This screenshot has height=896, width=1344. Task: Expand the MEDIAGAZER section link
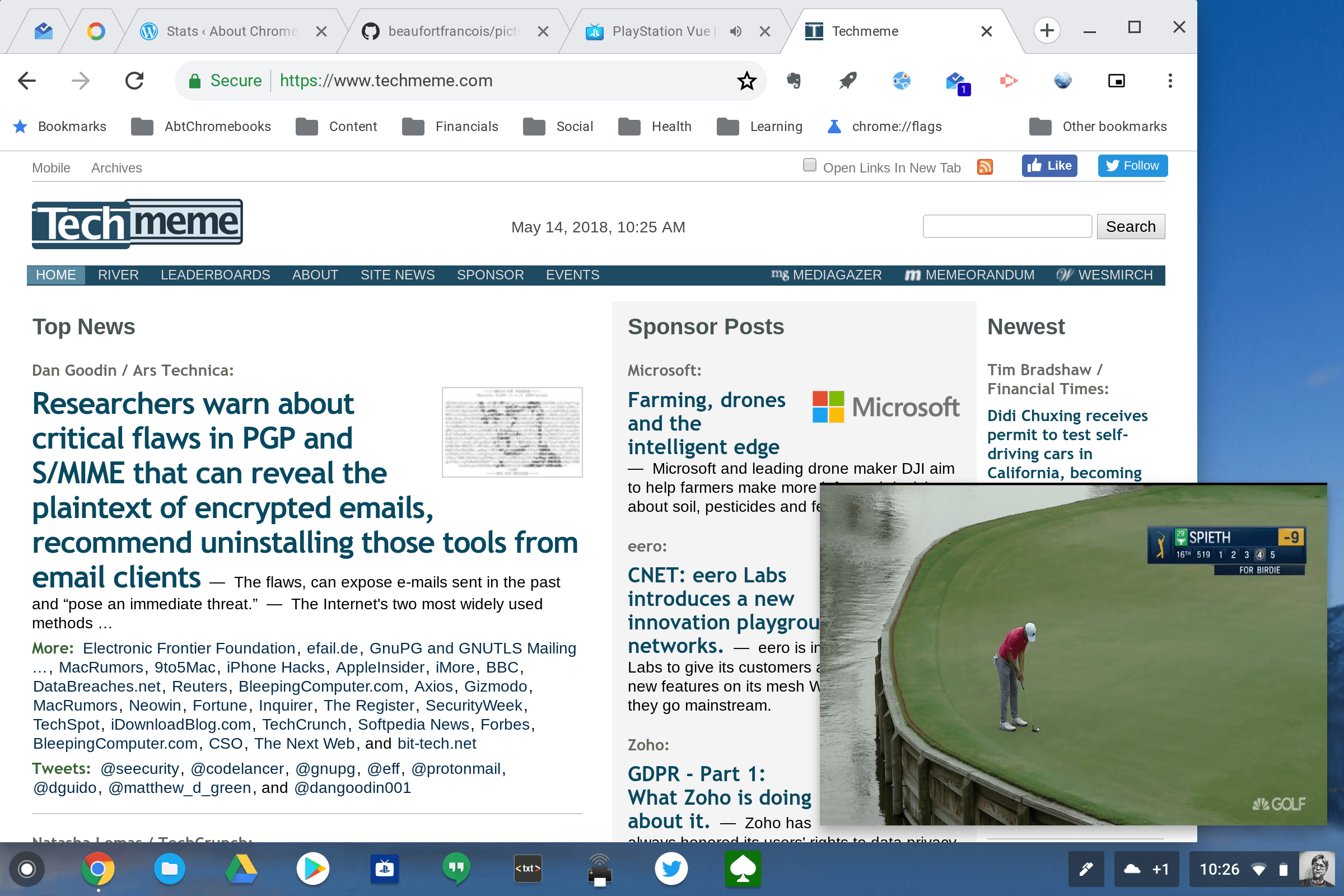coord(824,274)
